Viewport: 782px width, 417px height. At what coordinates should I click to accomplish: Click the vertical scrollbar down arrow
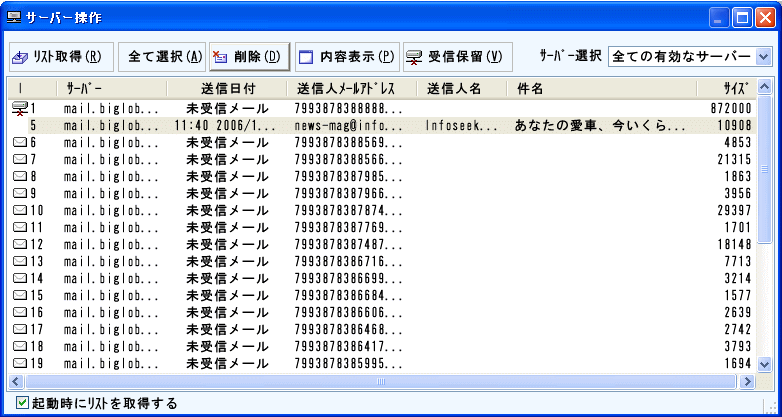click(x=765, y=365)
